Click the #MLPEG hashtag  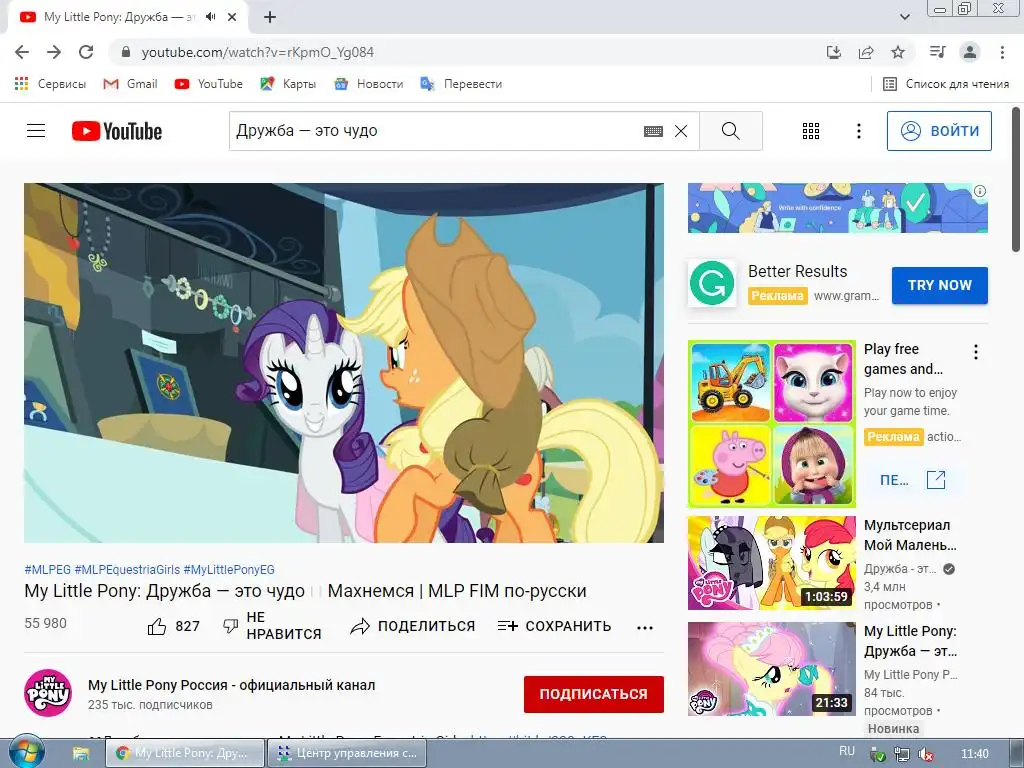(48, 569)
